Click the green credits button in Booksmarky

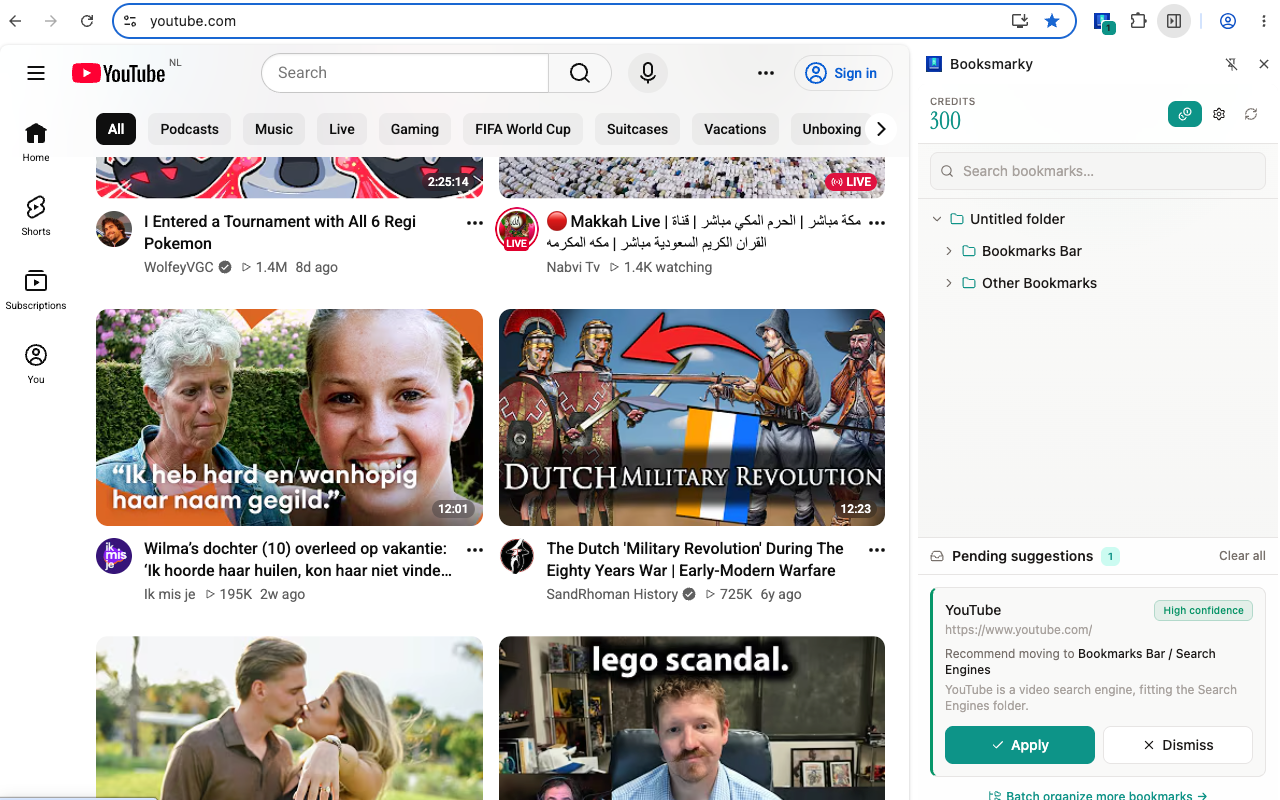[x=1185, y=114]
